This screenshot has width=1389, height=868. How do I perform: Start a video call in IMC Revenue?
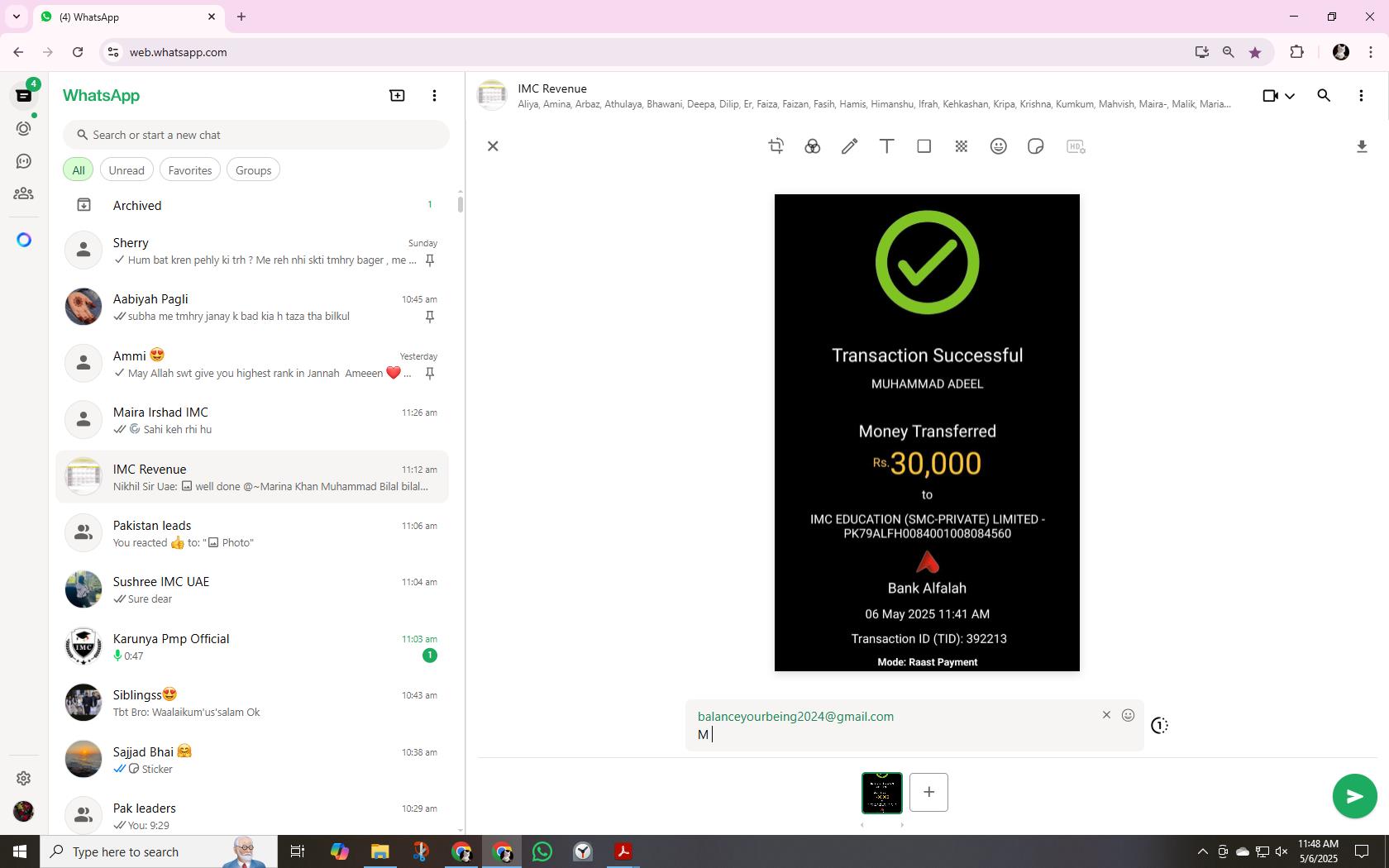[1271, 96]
